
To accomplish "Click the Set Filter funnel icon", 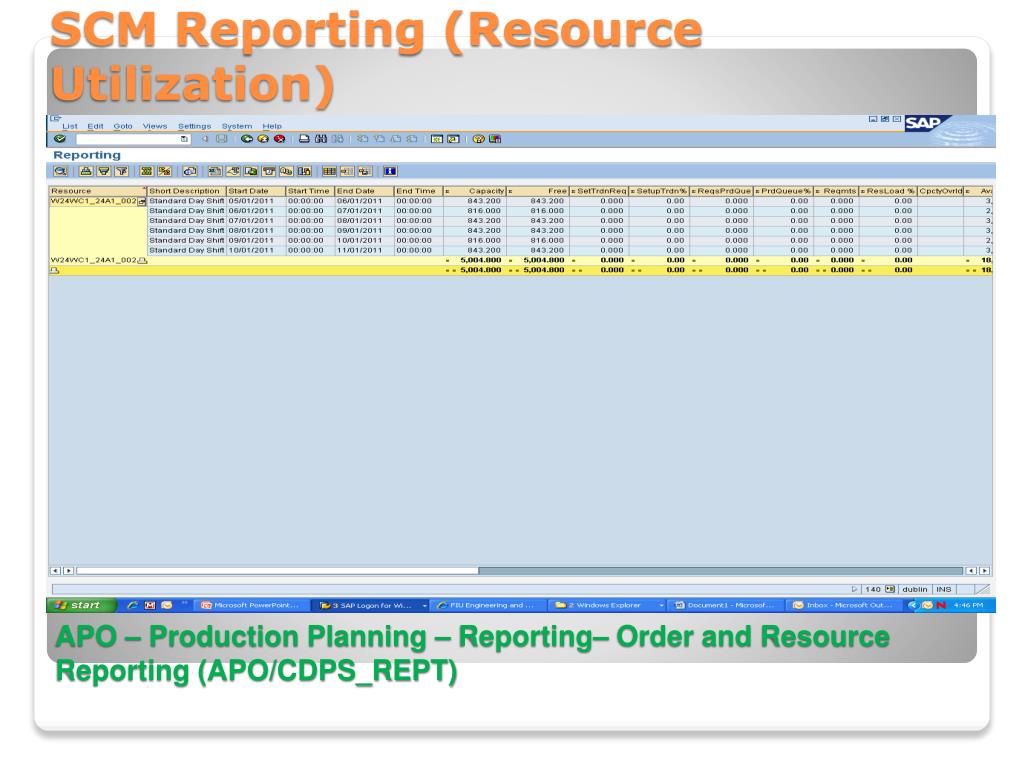I will tap(121, 171).
